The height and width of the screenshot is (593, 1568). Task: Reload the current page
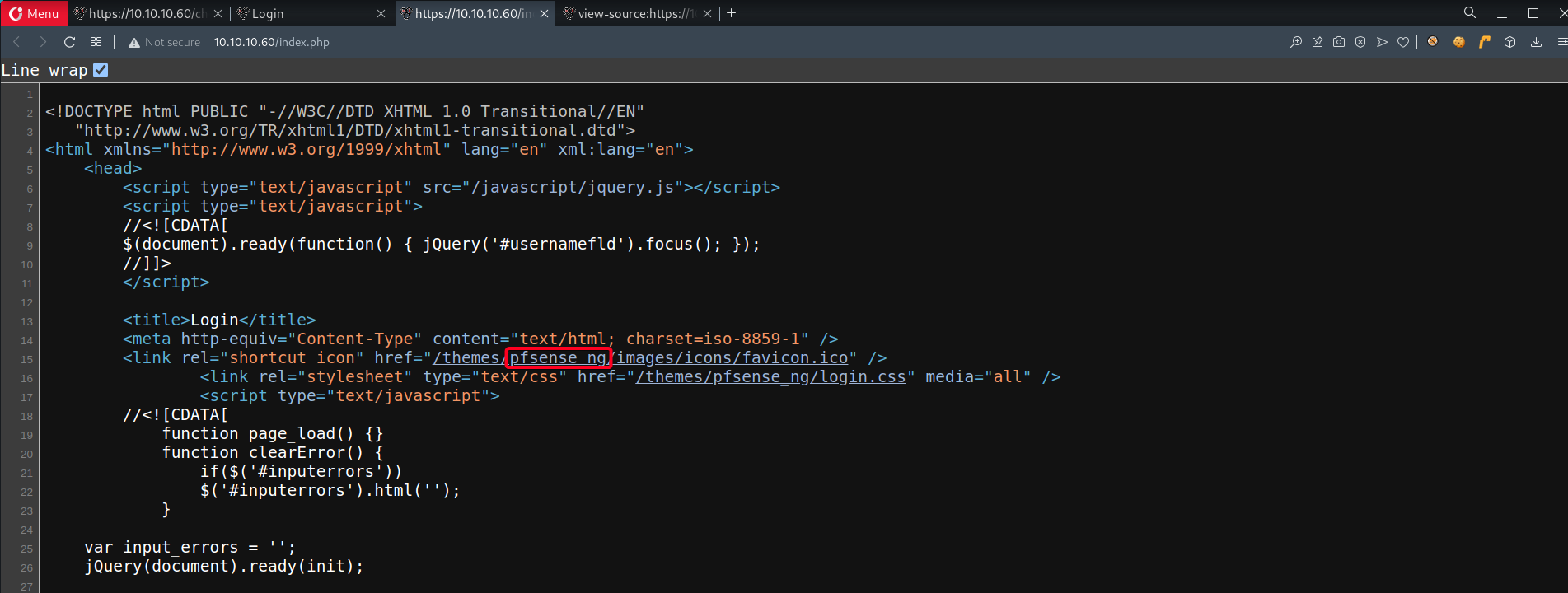(x=70, y=42)
